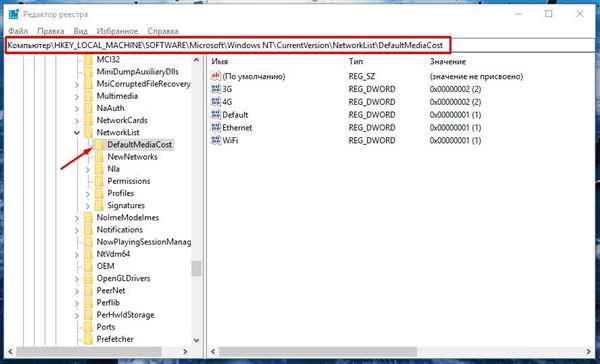Select the (По умолчанию) string value icon
This screenshot has height=364, width=600.
pos(216,76)
